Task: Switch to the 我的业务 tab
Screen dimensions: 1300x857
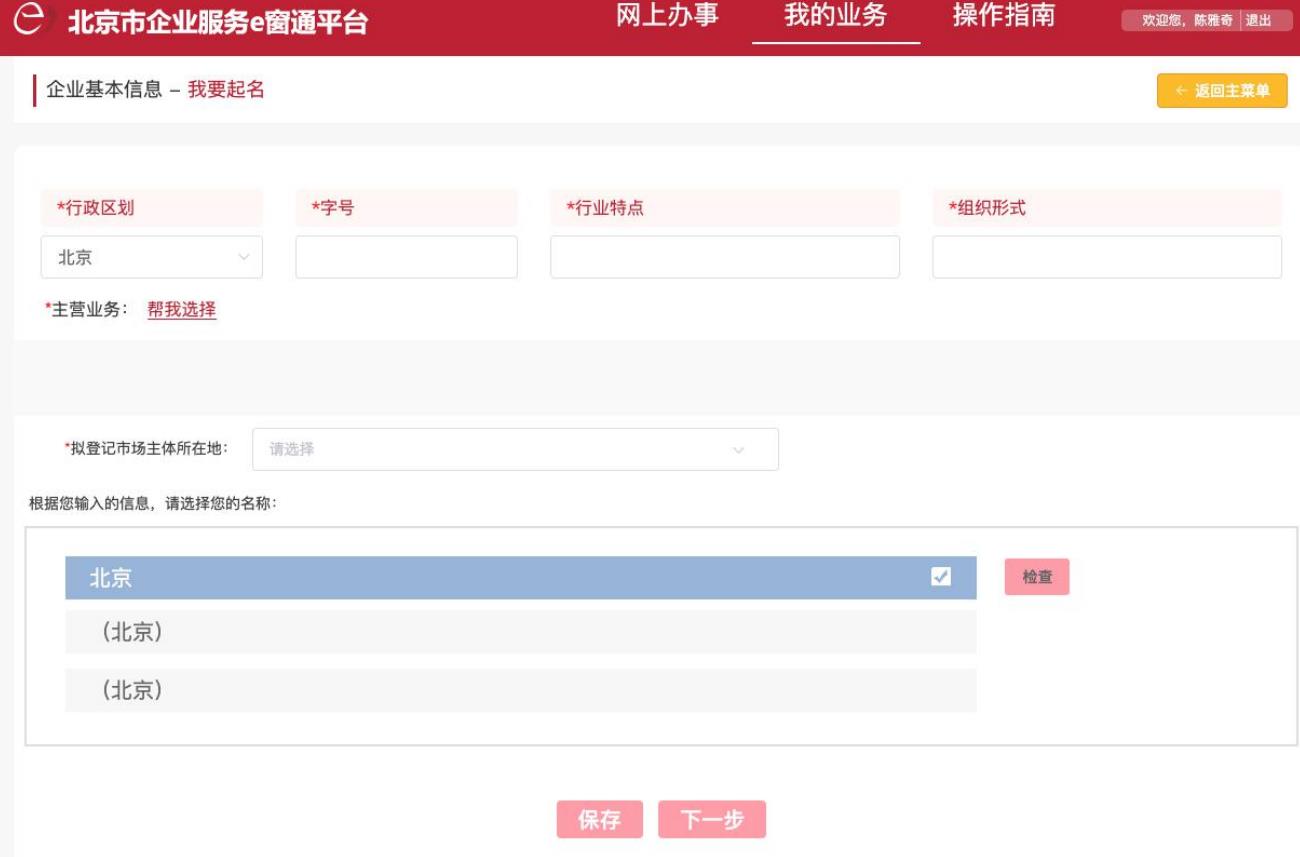Action: (835, 18)
